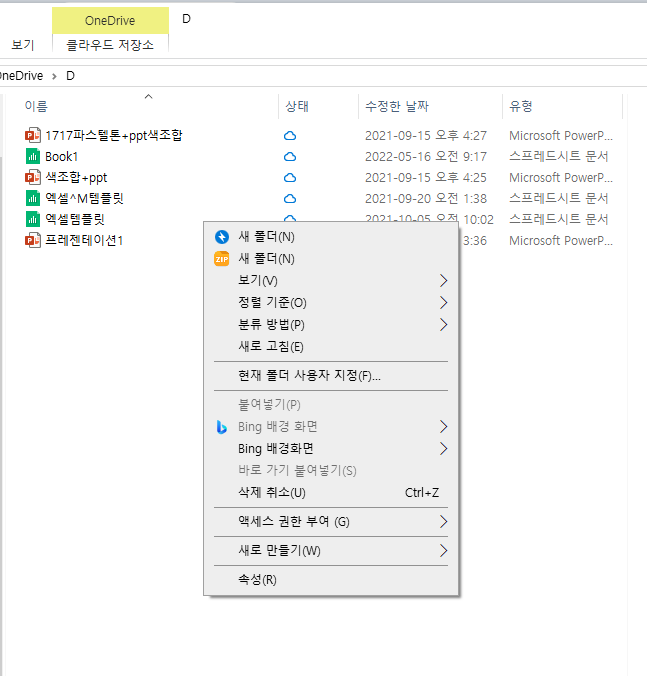Click OneDrive in the address breadcrumb
The width and height of the screenshot is (647, 676).
[x=22, y=76]
